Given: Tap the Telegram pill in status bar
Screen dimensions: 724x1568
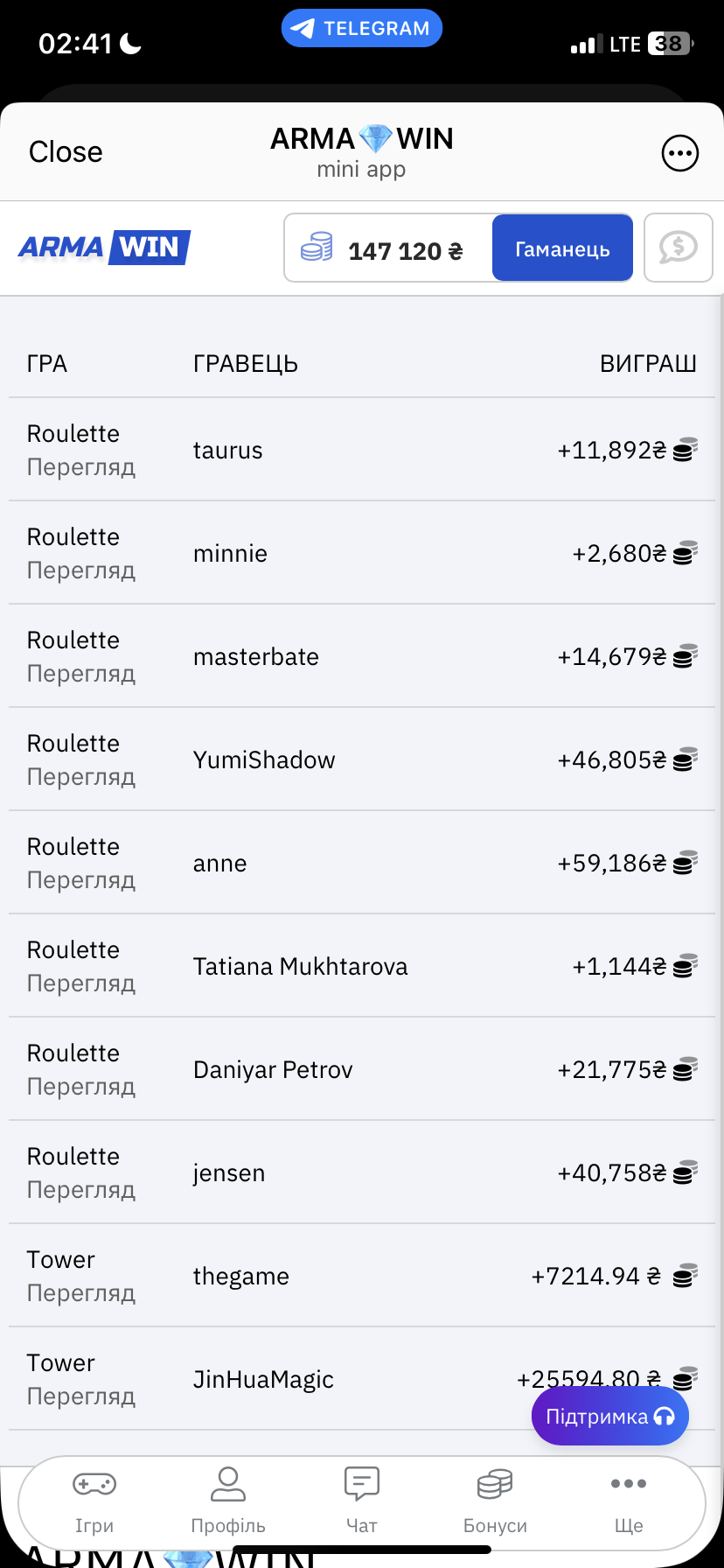Looking at the screenshot, I should pyautogui.click(x=362, y=28).
